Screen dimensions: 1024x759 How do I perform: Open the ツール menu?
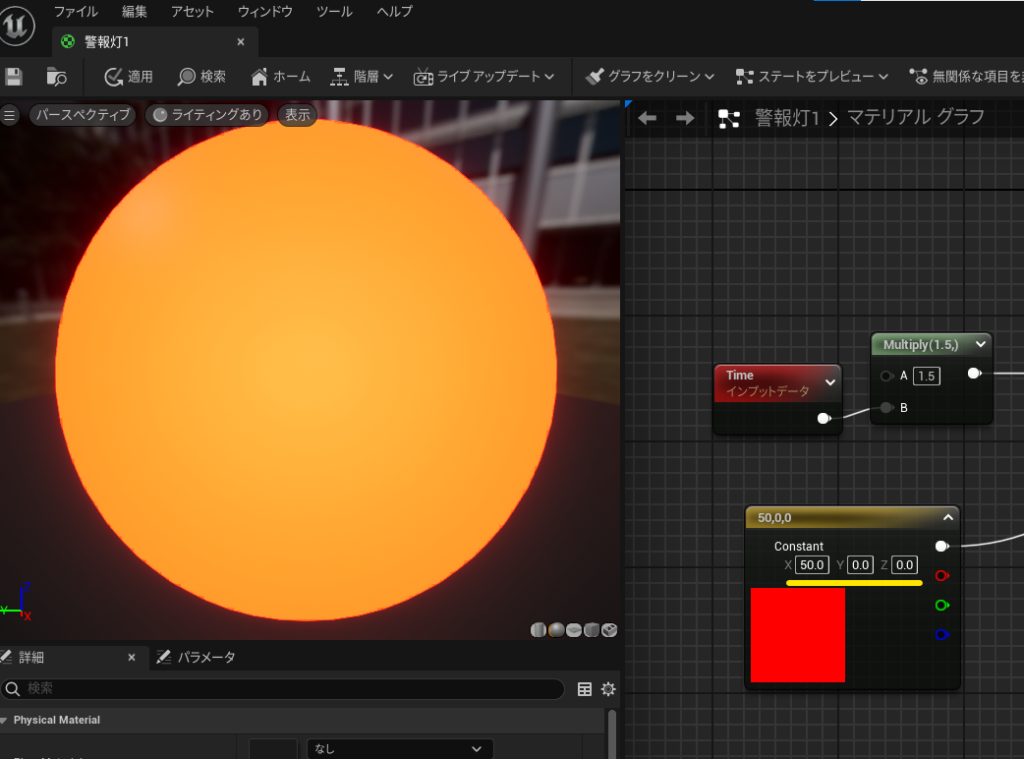click(x=333, y=11)
